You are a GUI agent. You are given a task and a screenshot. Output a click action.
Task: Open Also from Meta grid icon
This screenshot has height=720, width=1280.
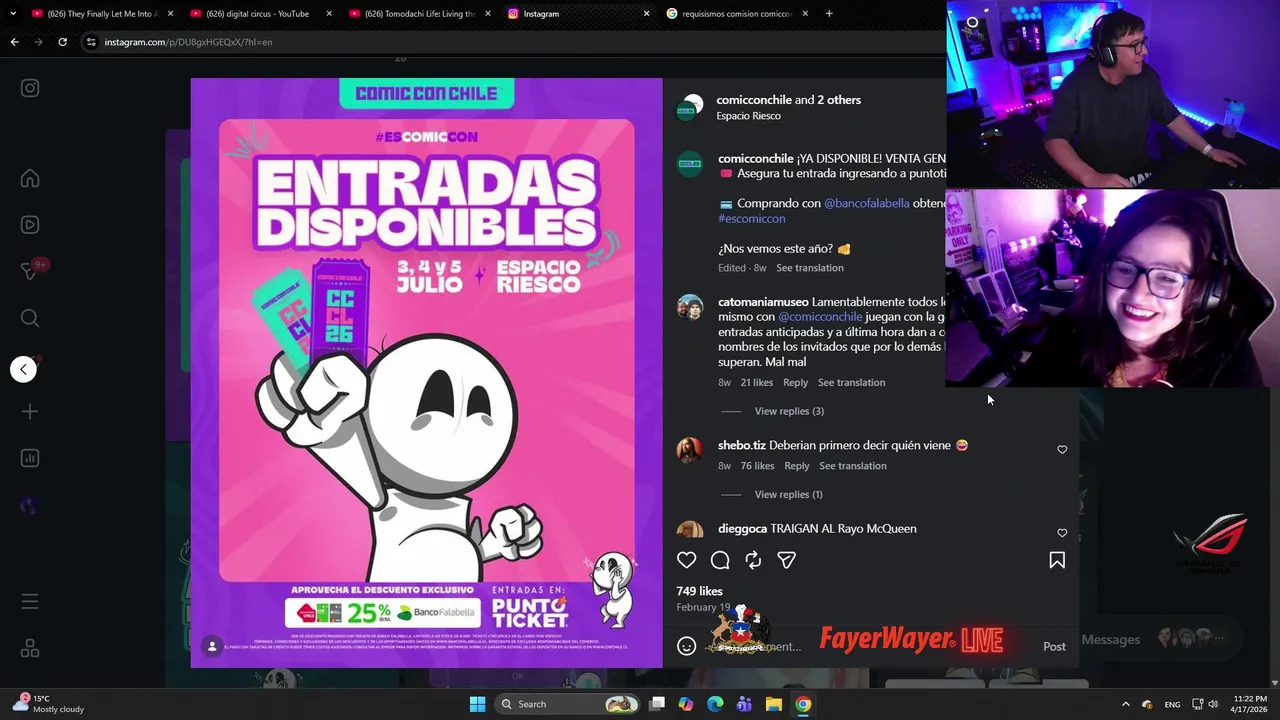click(x=30, y=649)
